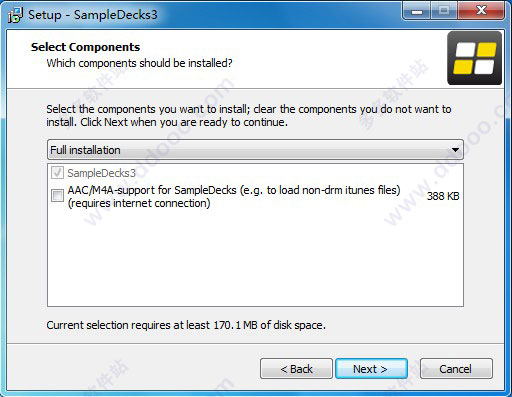The height and width of the screenshot is (397, 512).
Task: Click the 'Which components should be installed?' subtitle
Action: coord(139,63)
